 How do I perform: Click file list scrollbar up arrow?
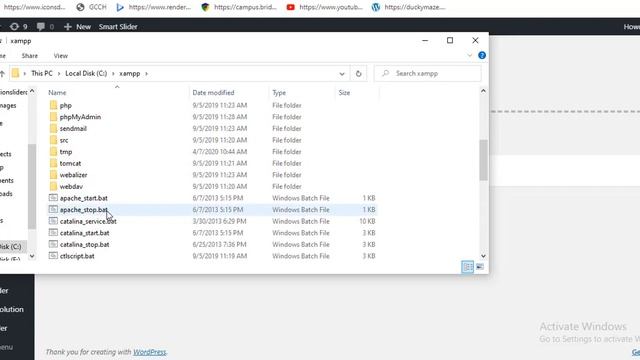(x=483, y=91)
